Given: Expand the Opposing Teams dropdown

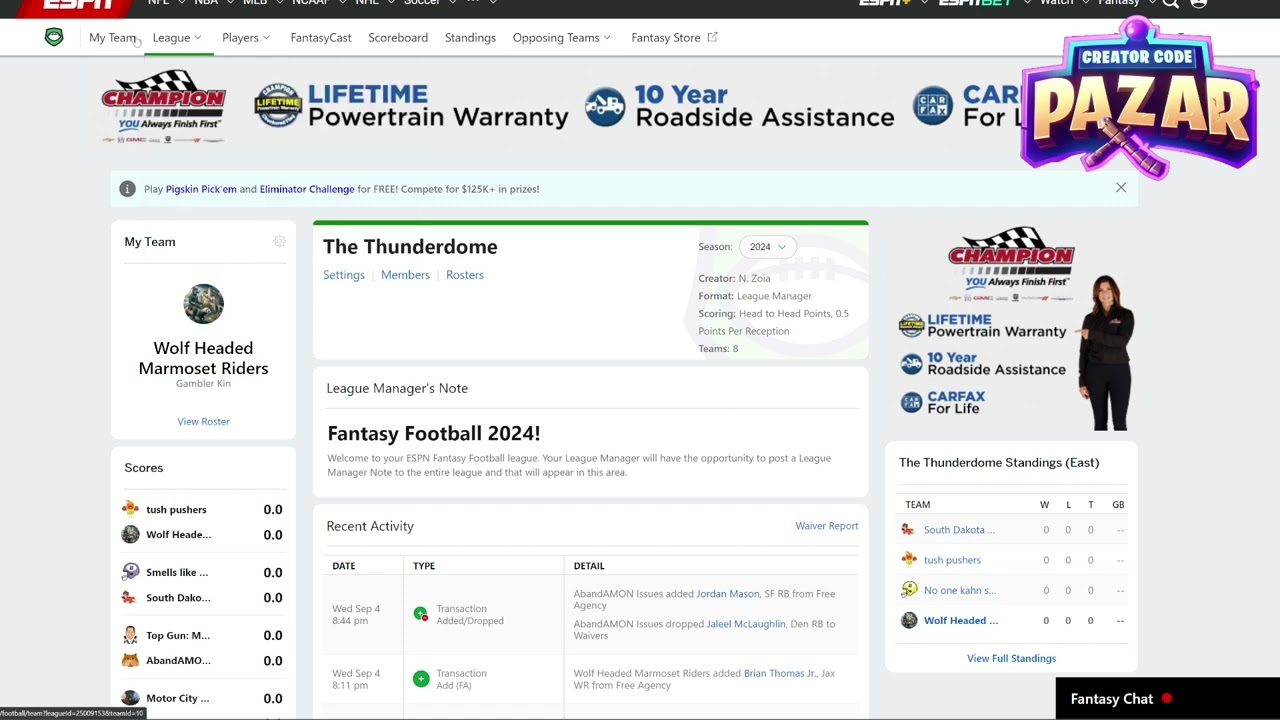Looking at the screenshot, I should (562, 37).
